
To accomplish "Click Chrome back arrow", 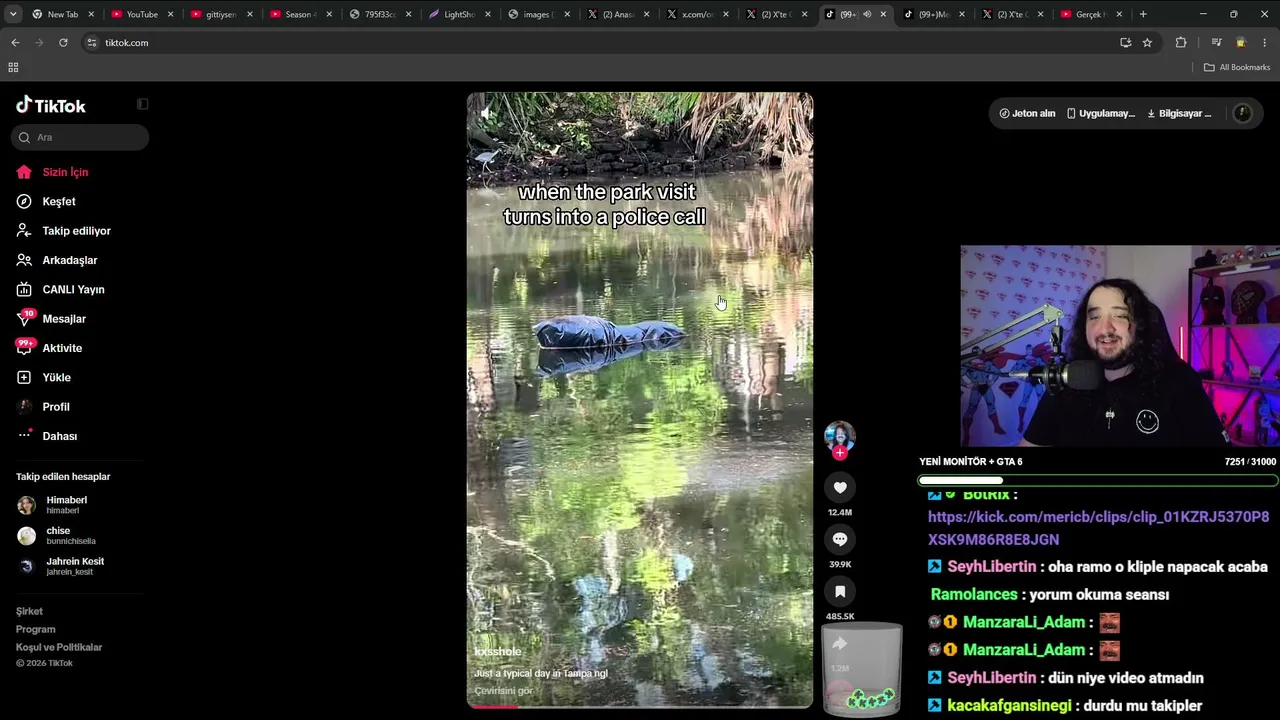I will pos(15,43).
